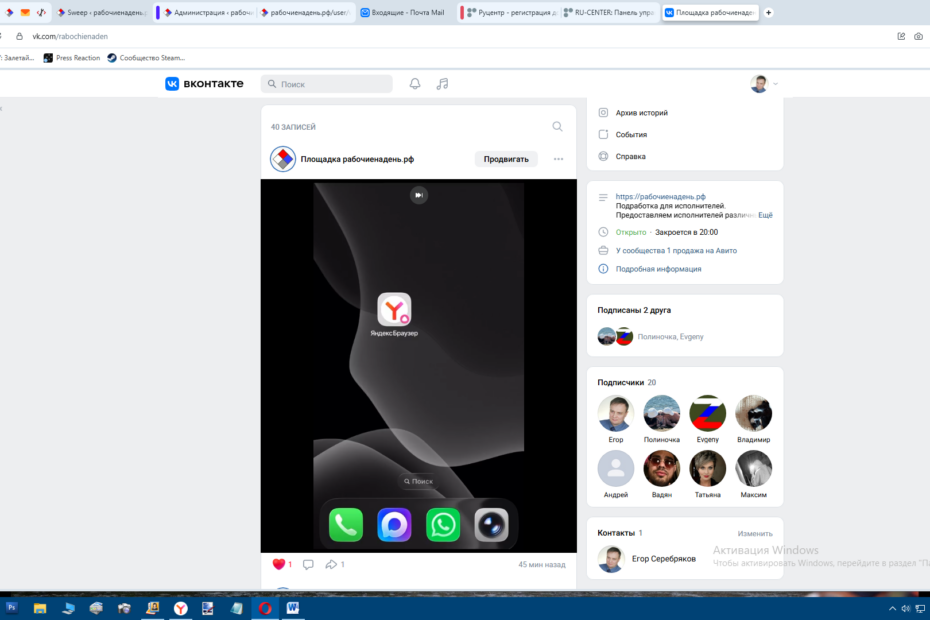This screenshot has height=620, width=930.
Task: Click the VKontakte logo
Action: (204, 84)
